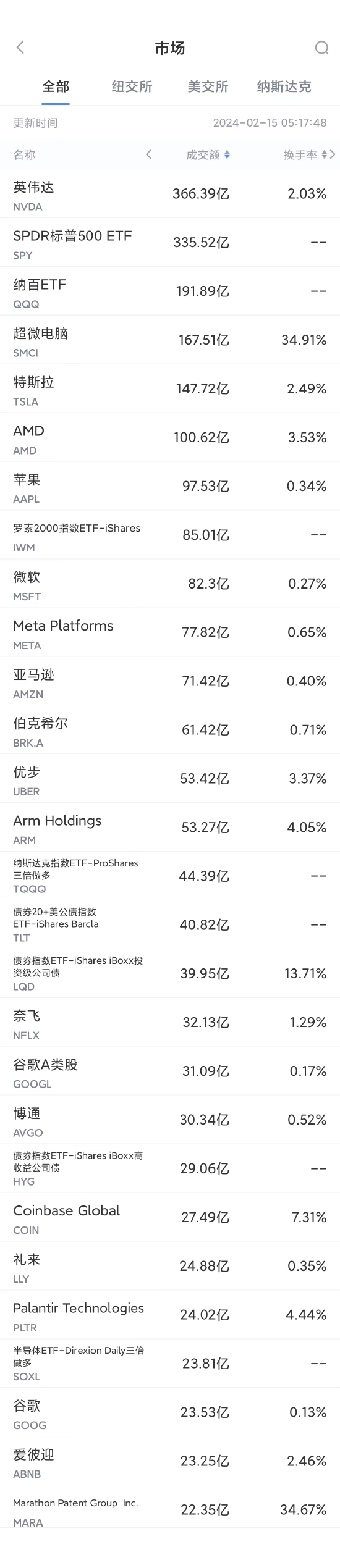Toggle 换手率 sort arrows
Screen dimensions: 340x1568
325,155
